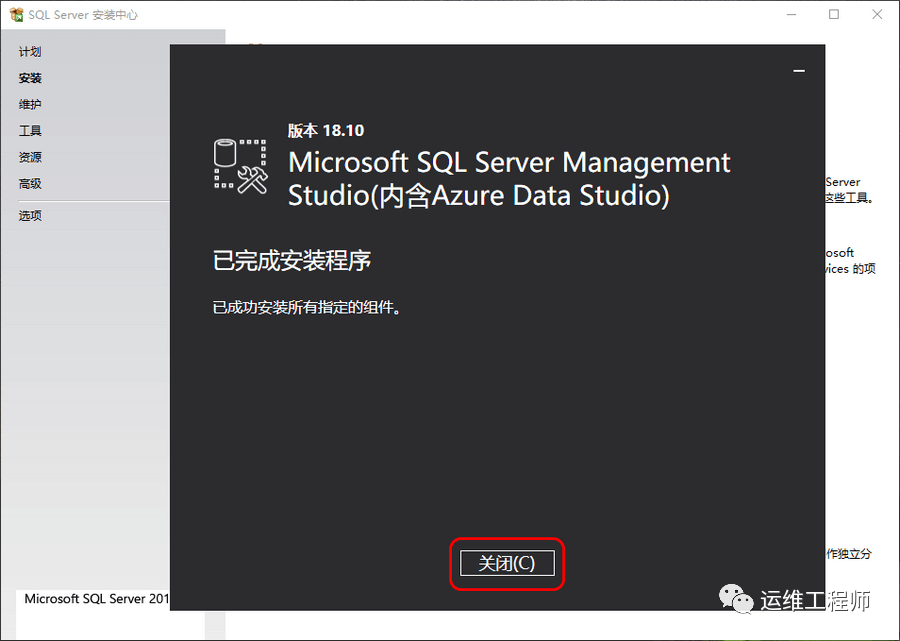The width and height of the screenshot is (900, 641).
Task: Click the SSMS database tools logo icon
Action: tap(240, 166)
